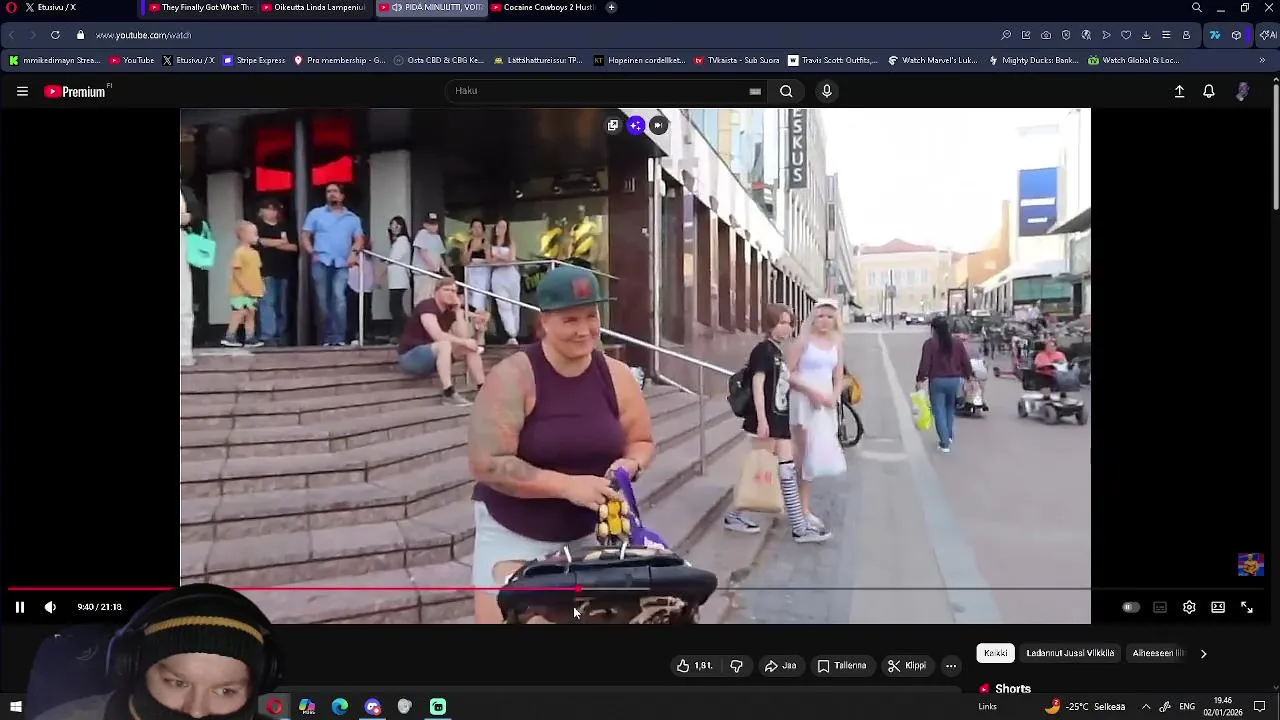The image size is (1280, 720).
Task: Open the Opera menu logo at the tab bar's left end
Action: (x=10, y=7)
